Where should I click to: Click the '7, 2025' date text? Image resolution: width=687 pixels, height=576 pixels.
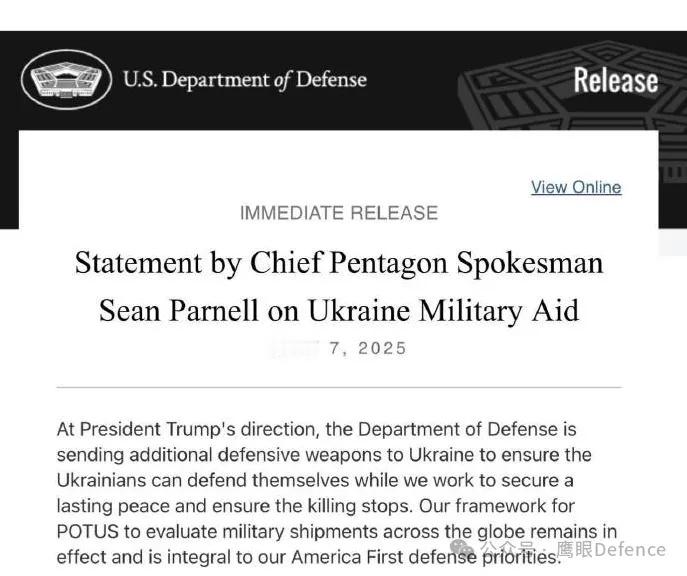[368, 348]
